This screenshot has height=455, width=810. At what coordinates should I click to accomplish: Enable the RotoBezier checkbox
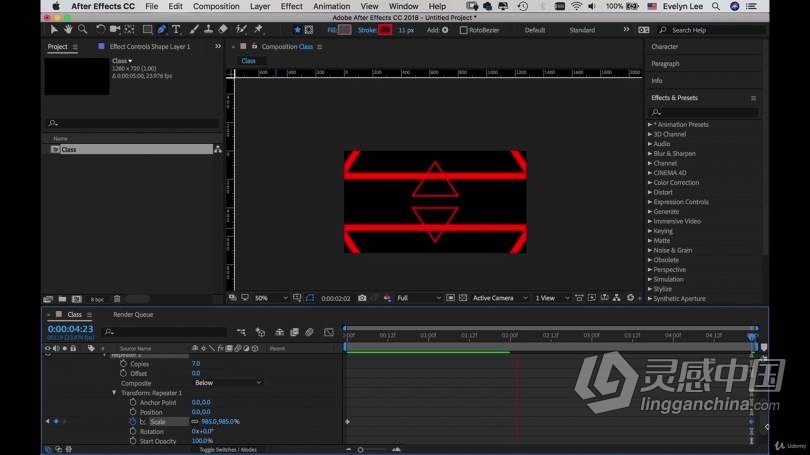[463, 30]
